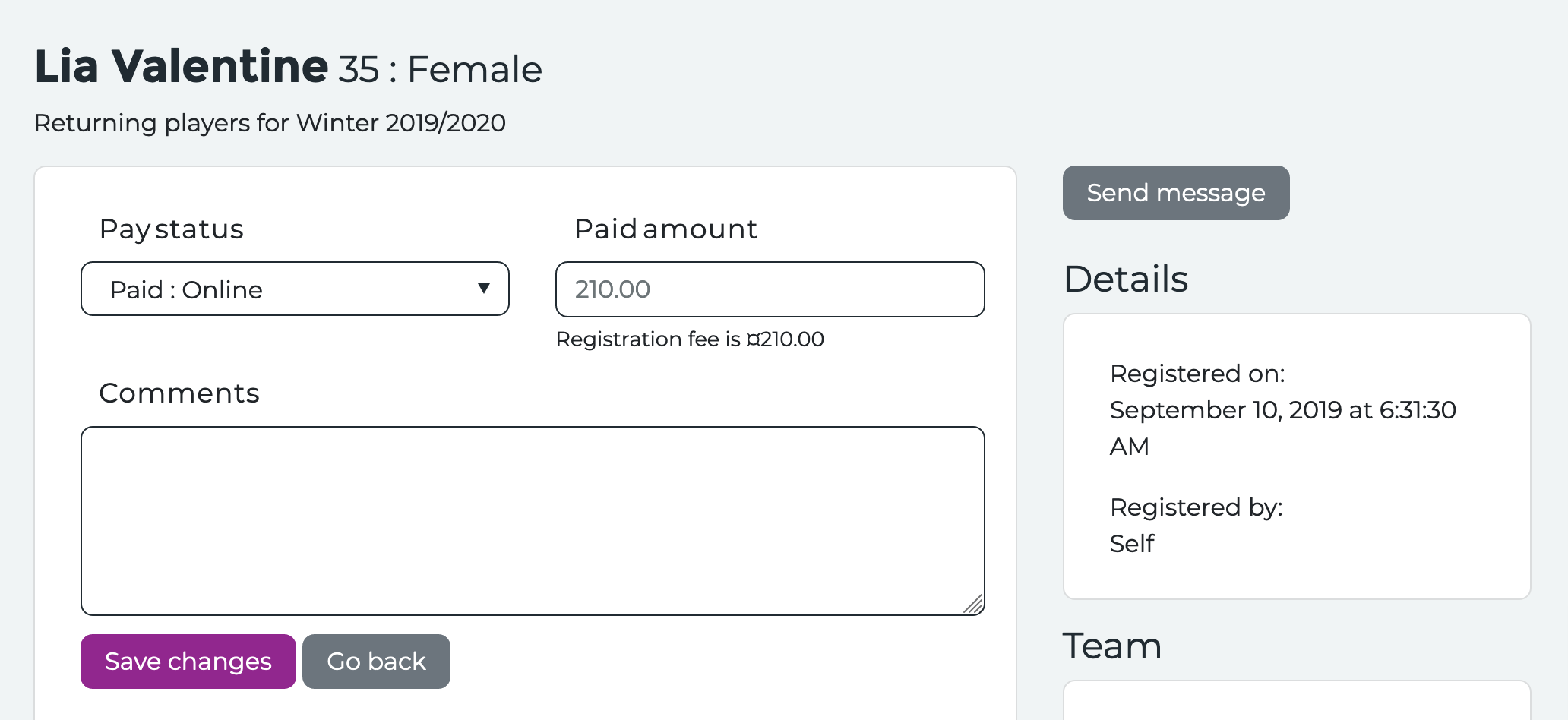Click the Comments box resize handle
Viewport: 1568px width, 720px height.
973,604
